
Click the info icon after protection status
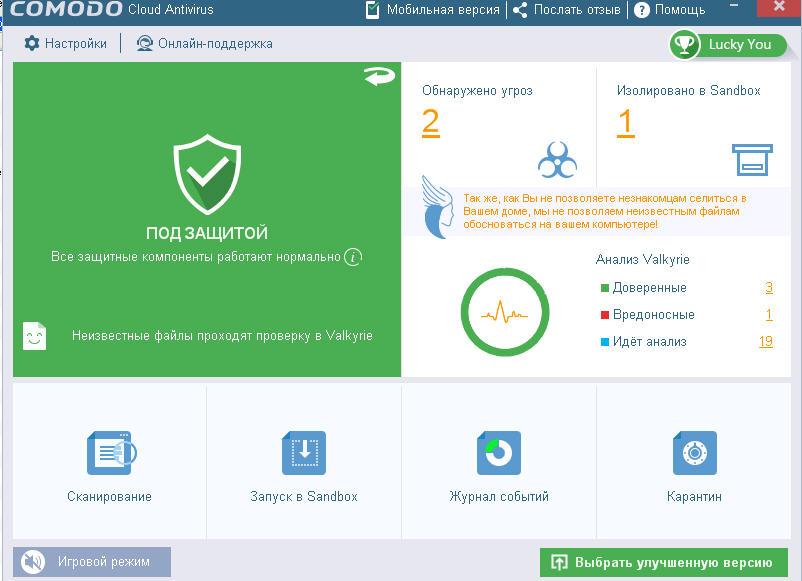tap(353, 257)
